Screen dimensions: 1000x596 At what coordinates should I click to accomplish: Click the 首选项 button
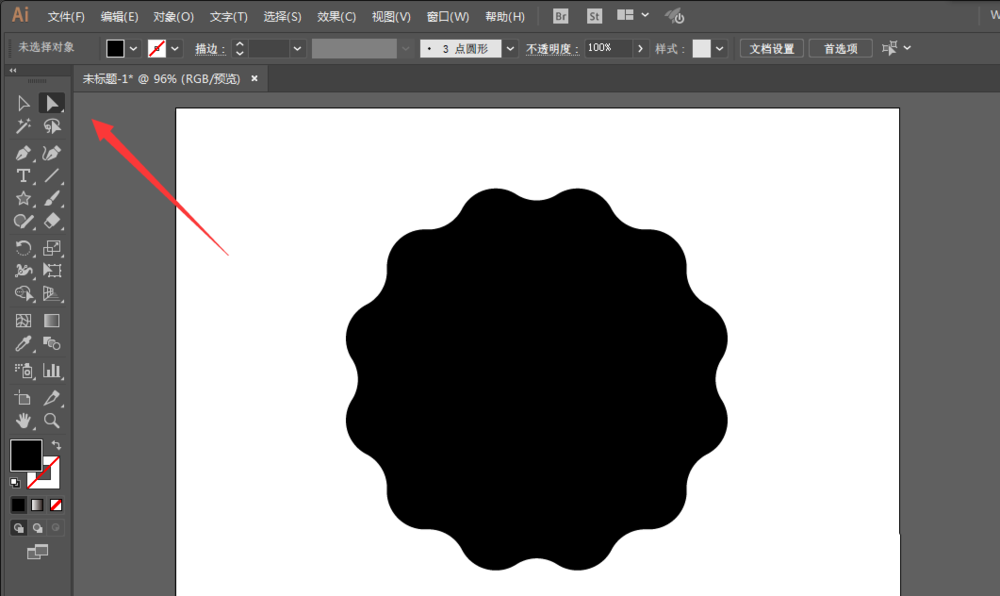841,48
